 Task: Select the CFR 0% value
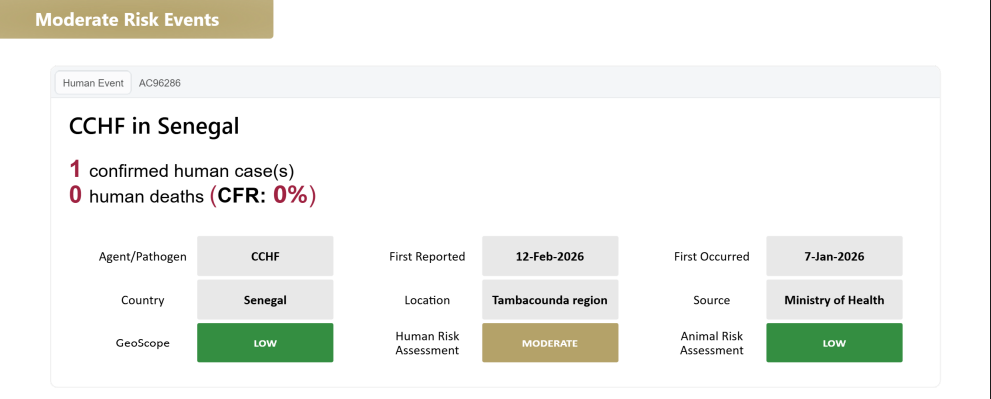coord(290,196)
